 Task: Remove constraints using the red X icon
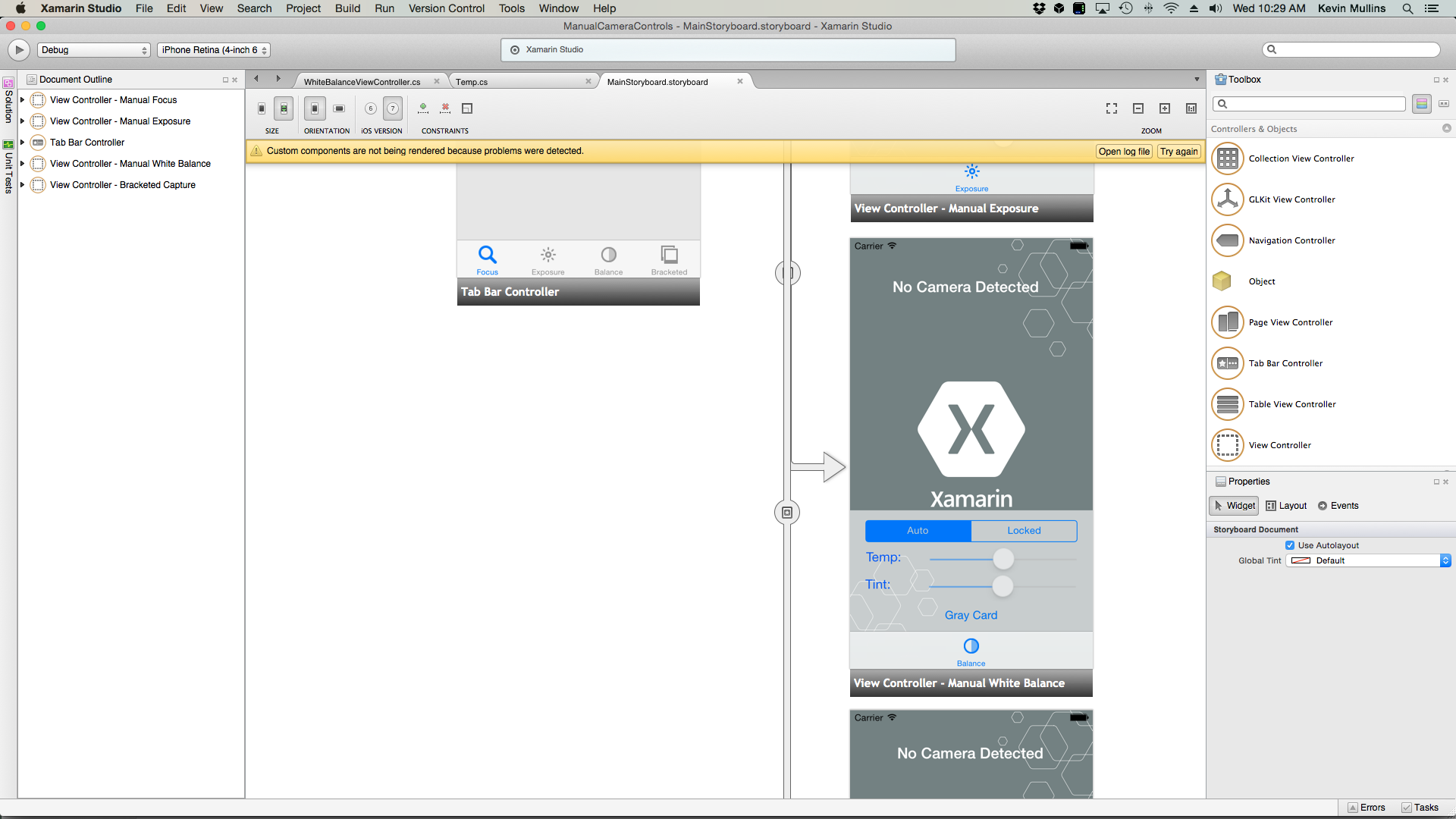(x=445, y=108)
